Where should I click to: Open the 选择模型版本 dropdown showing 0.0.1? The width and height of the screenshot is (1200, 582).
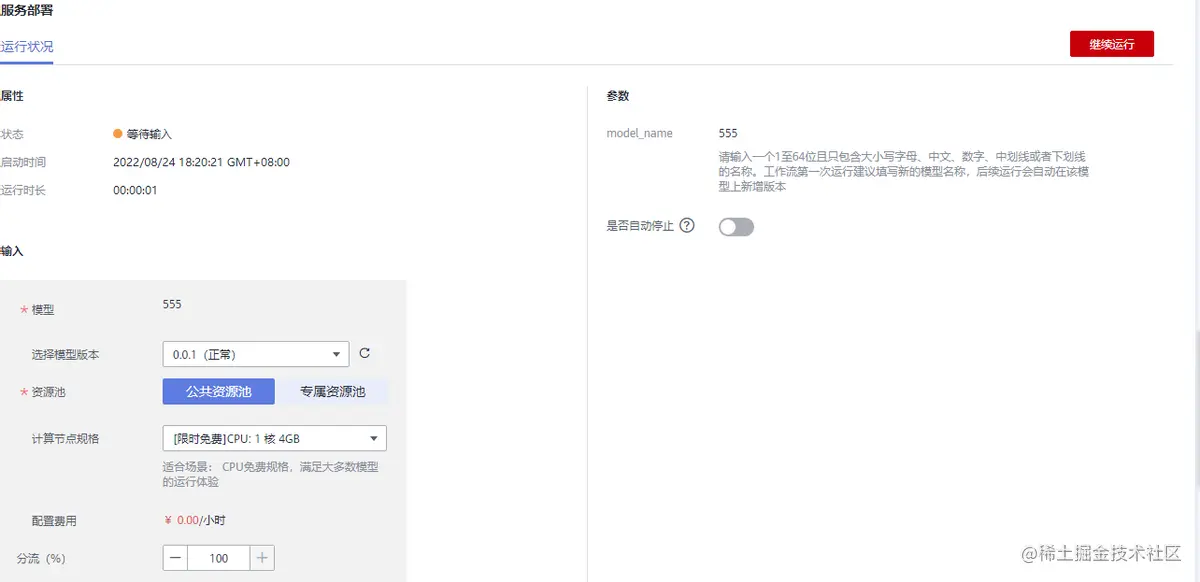[x=256, y=354]
